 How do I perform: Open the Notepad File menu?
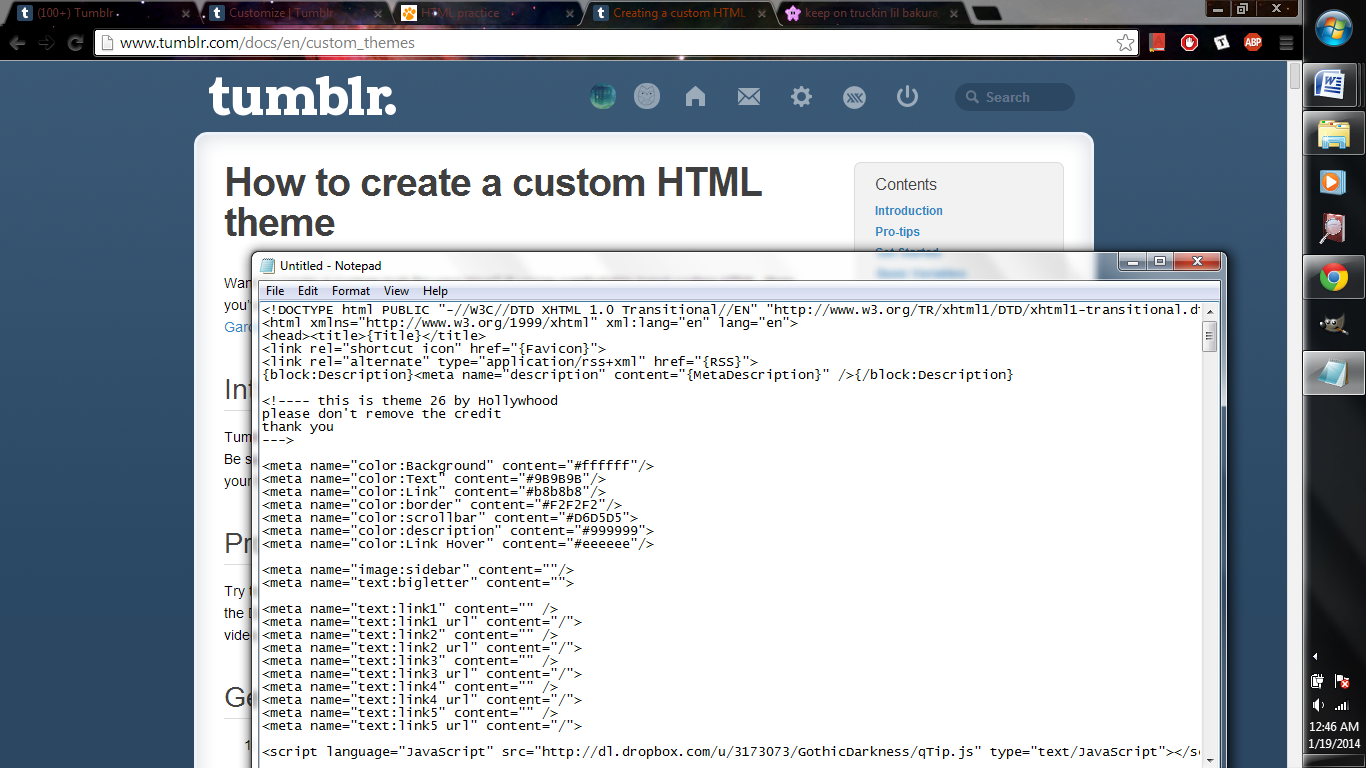tap(275, 291)
